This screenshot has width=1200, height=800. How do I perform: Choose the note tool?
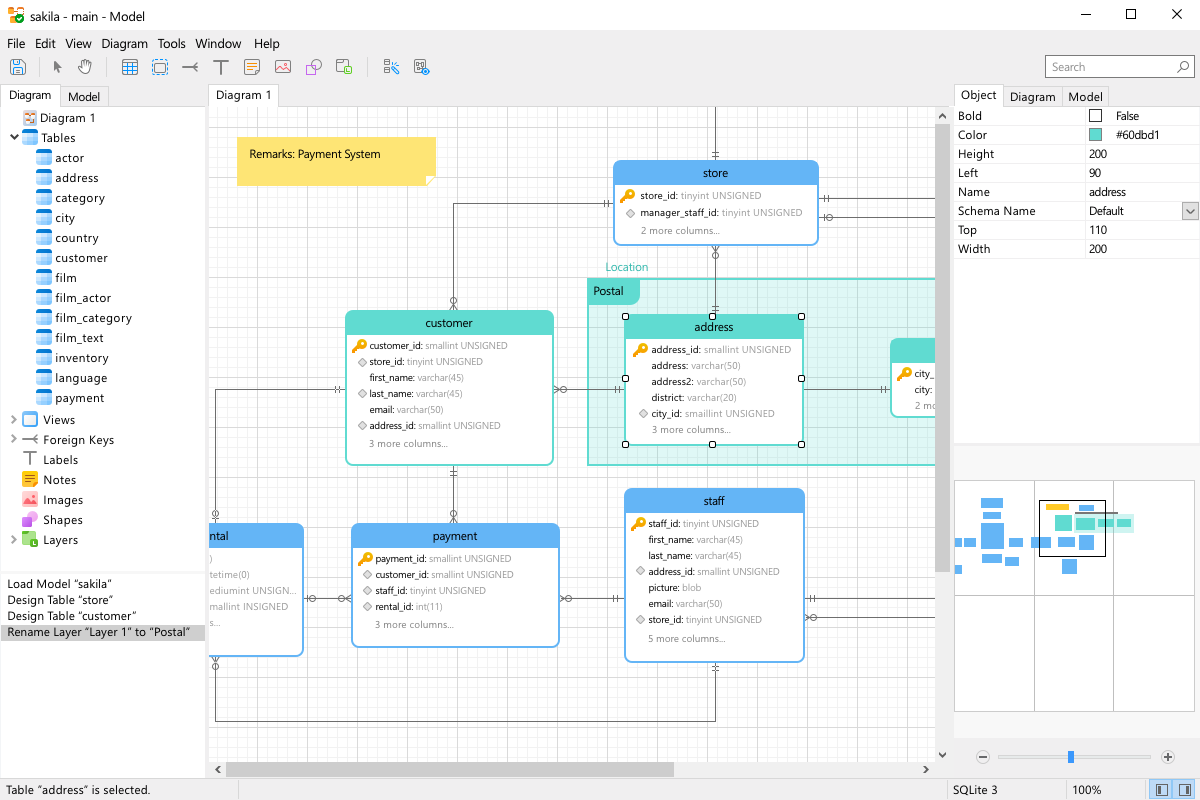tap(252, 67)
